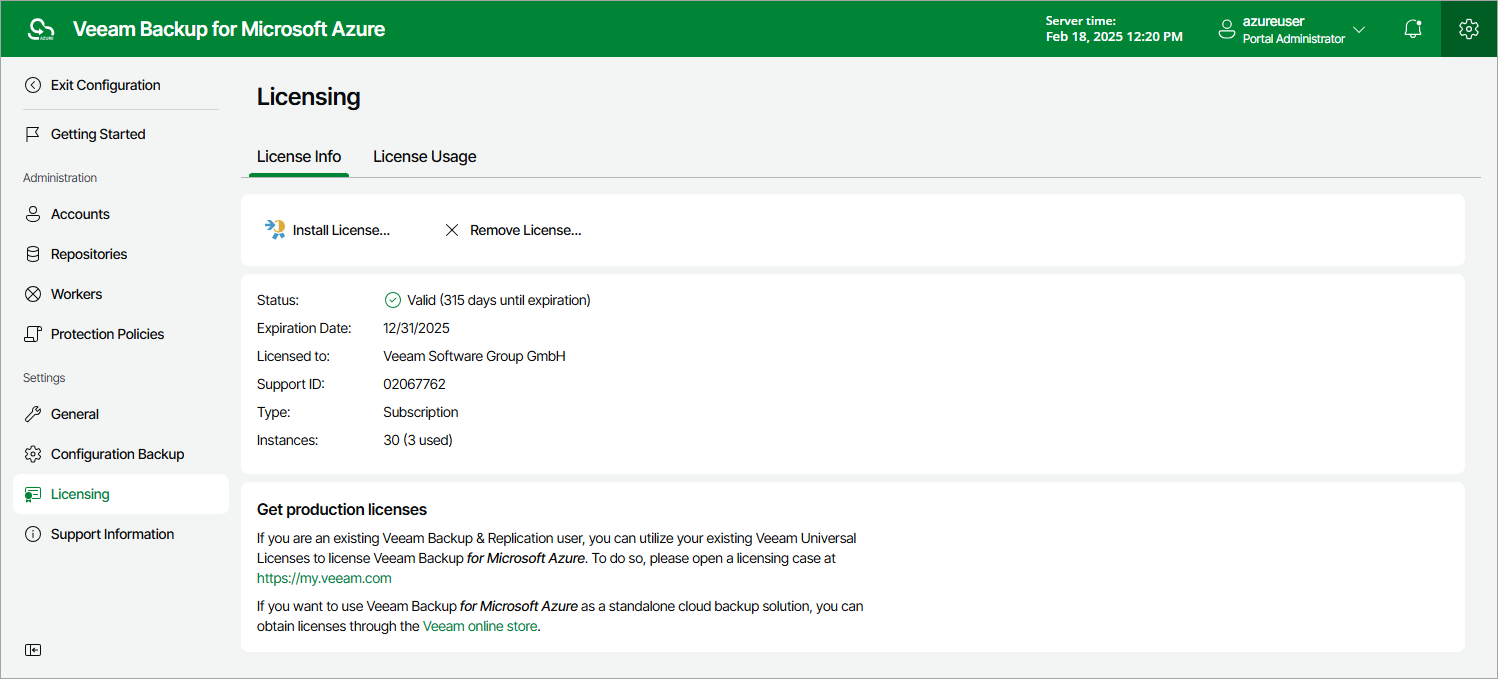
Task: Click the Support ID value 02067762
Action: click(x=414, y=384)
